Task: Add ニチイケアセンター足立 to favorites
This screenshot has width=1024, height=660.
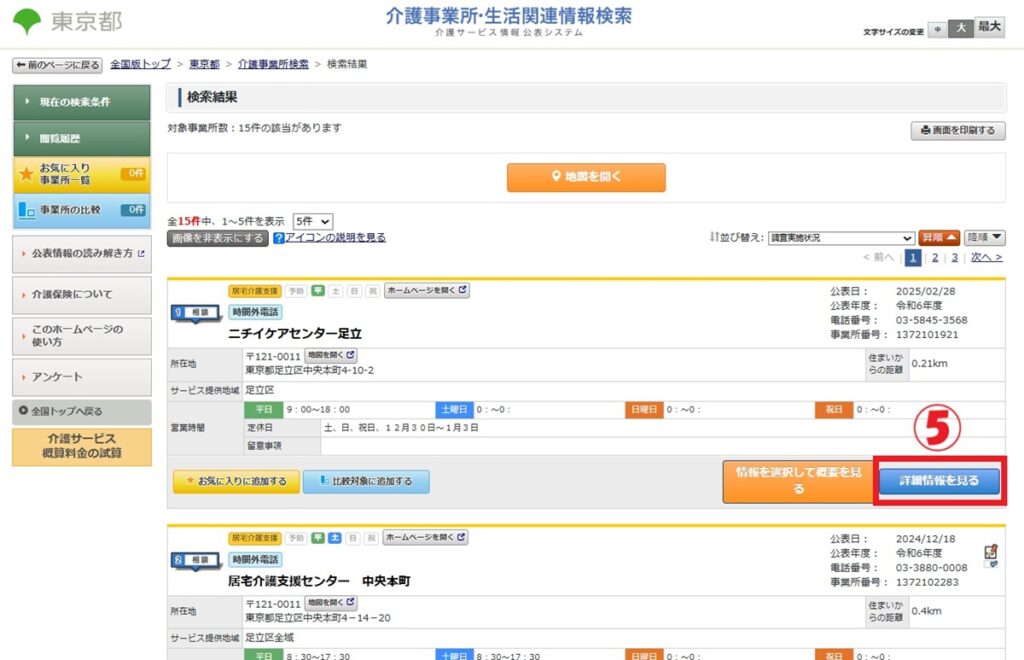Action: (x=236, y=482)
